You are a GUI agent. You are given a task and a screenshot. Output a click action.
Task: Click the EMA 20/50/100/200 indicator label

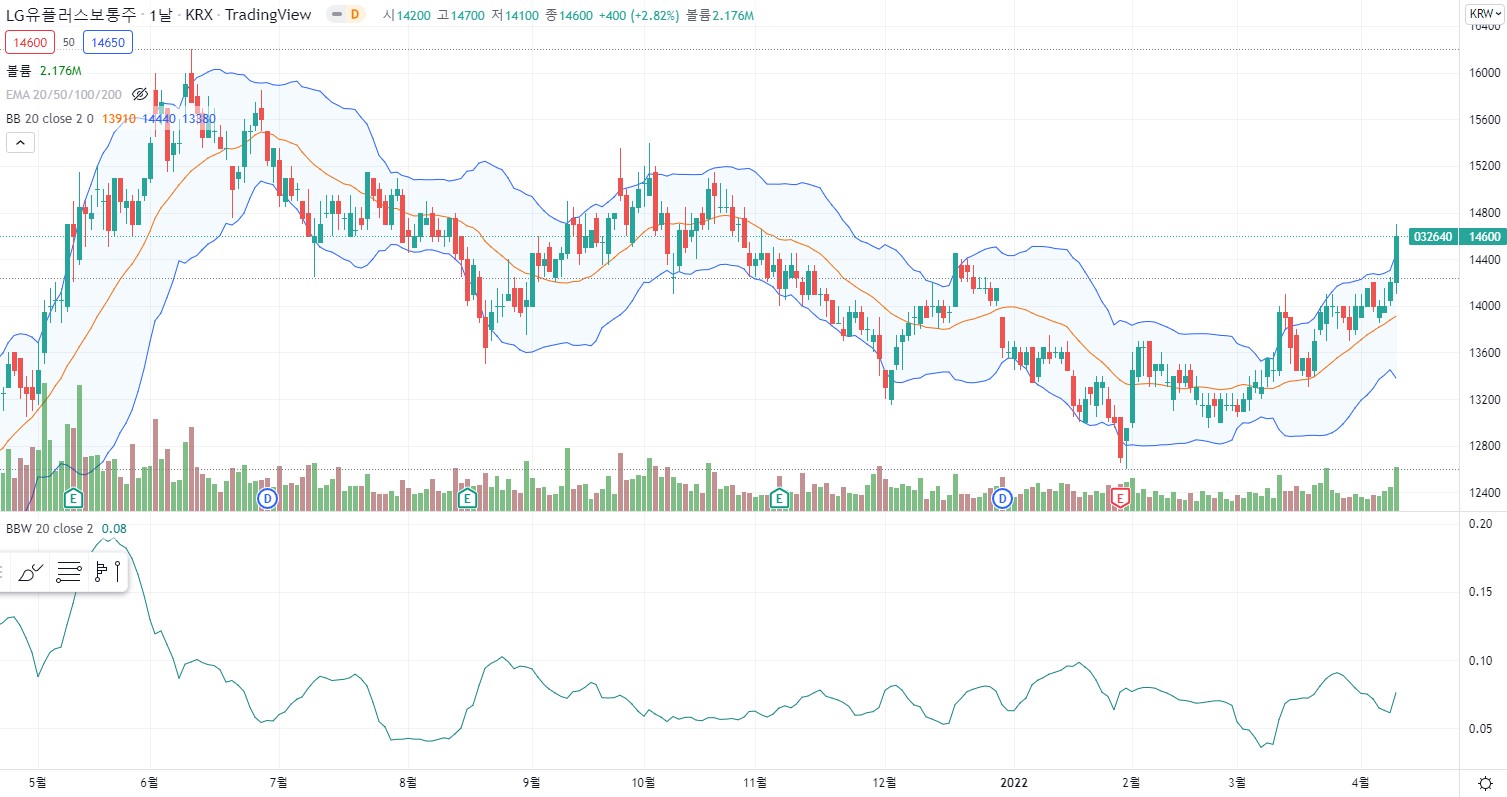click(x=64, y=94)
